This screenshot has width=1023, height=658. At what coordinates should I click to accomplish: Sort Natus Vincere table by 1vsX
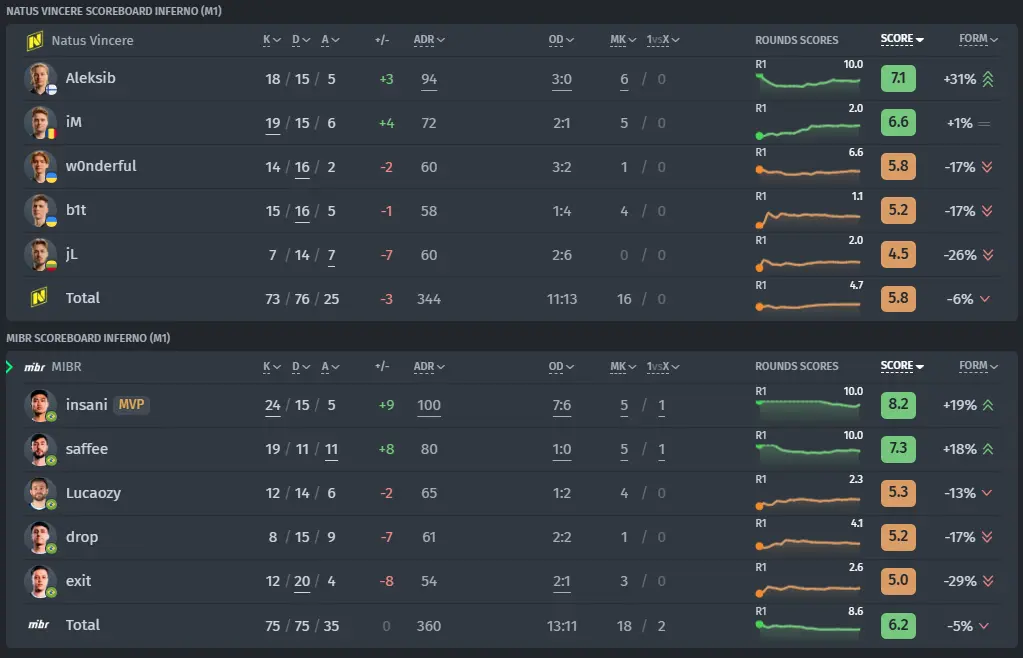pos(663,40)
